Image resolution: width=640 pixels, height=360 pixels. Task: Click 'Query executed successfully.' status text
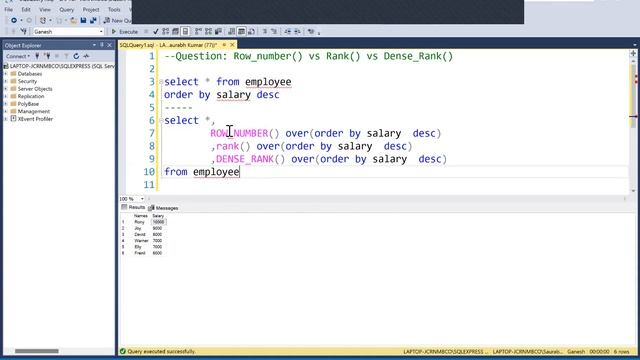161,351
